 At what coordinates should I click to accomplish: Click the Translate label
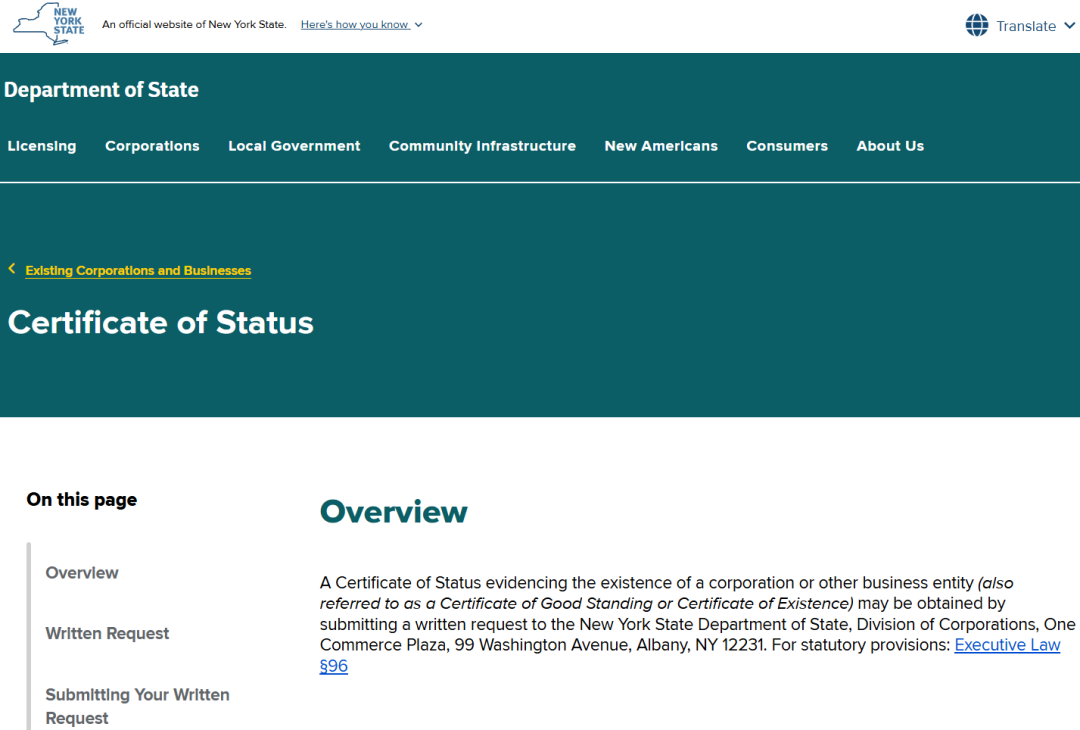pos(1026,26)
